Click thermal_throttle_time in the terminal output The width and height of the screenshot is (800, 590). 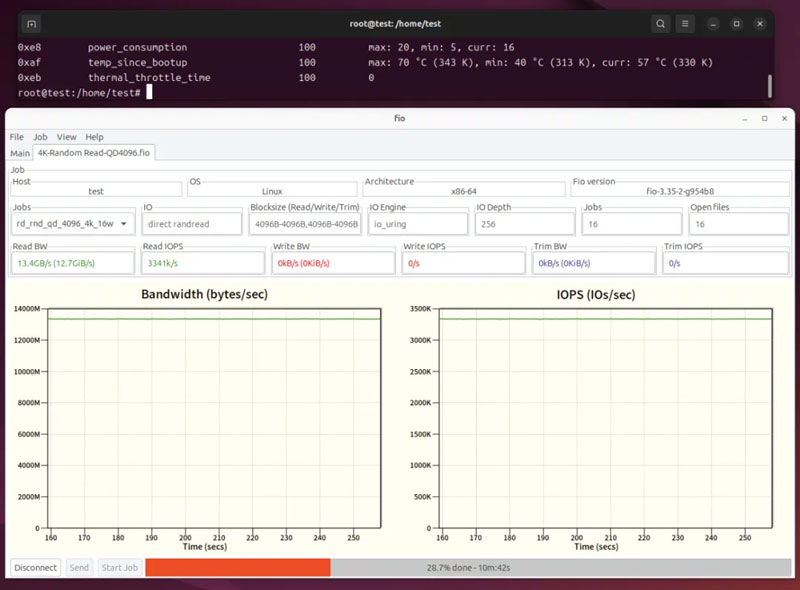coord(149,78)
